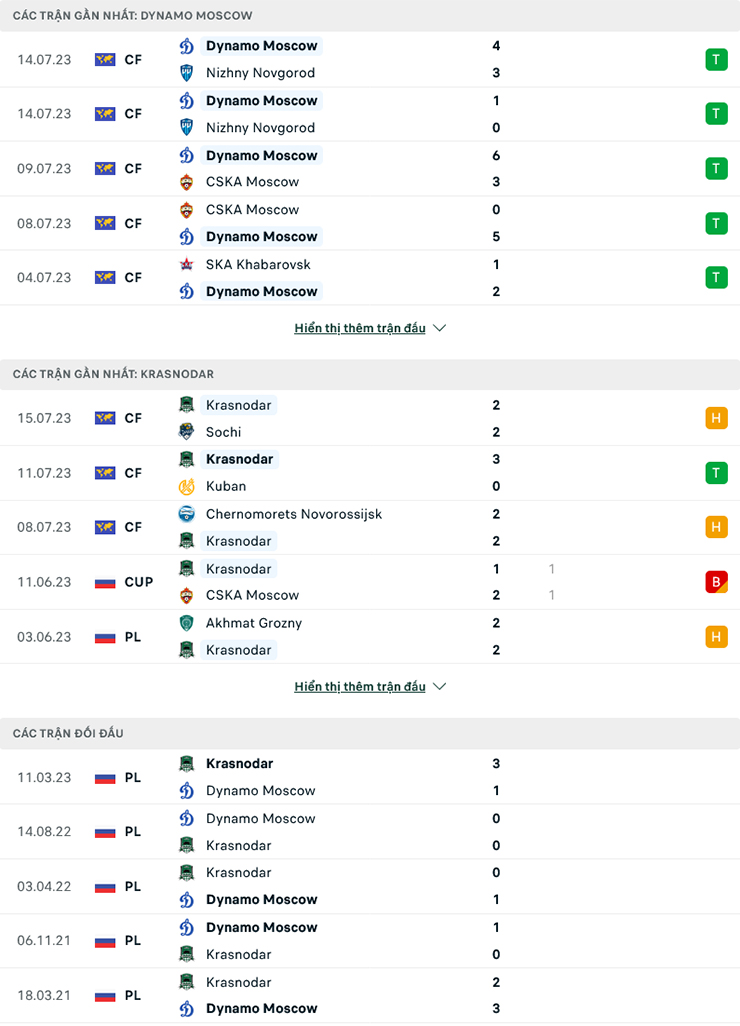Select the Akhmat Grozny team crest

pos(186,622)
